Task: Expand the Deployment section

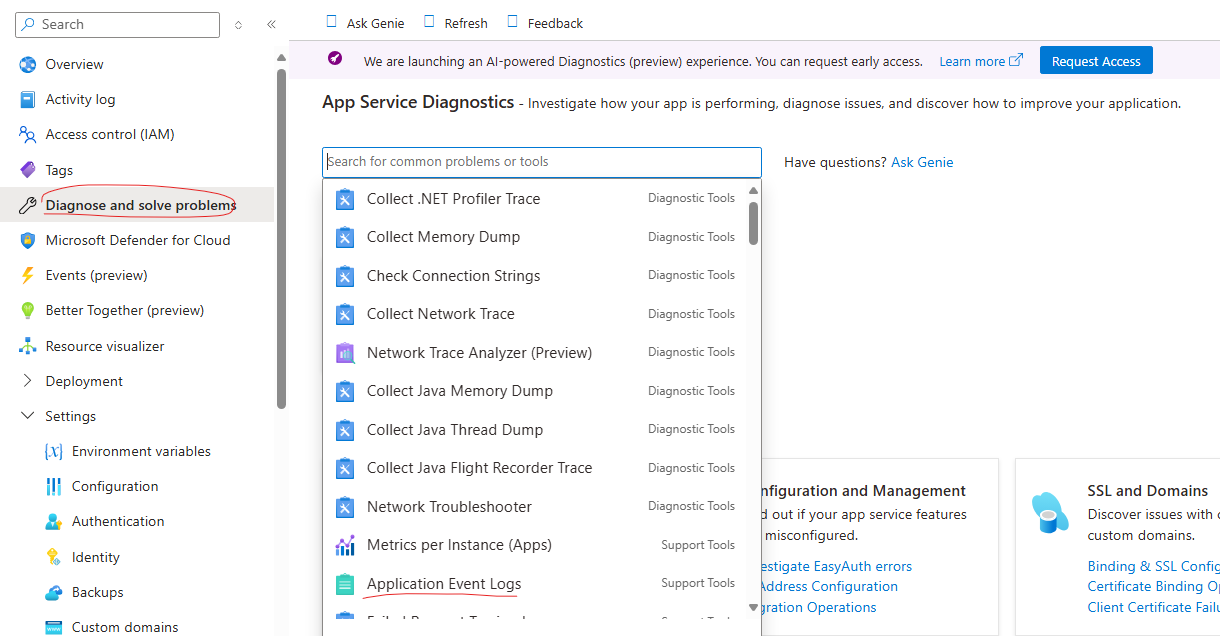Action: [27, 381]
